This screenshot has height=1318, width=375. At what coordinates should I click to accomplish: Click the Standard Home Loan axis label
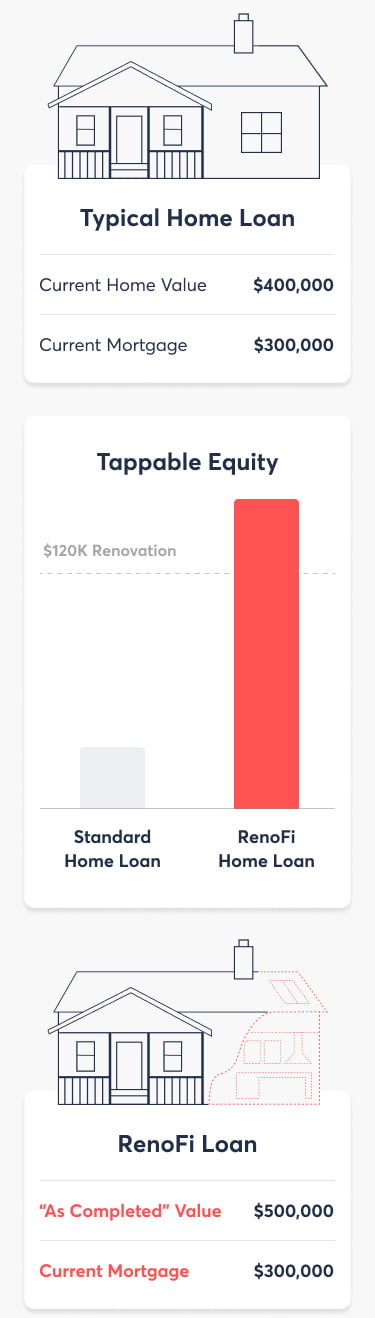tap(112, 848)
